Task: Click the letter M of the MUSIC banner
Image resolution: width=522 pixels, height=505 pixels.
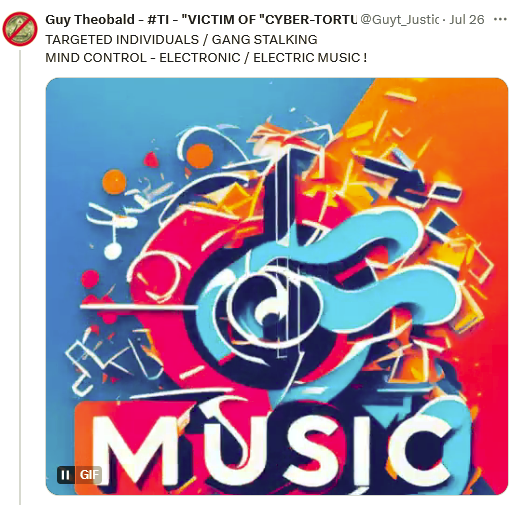Action: click(133, 450)
